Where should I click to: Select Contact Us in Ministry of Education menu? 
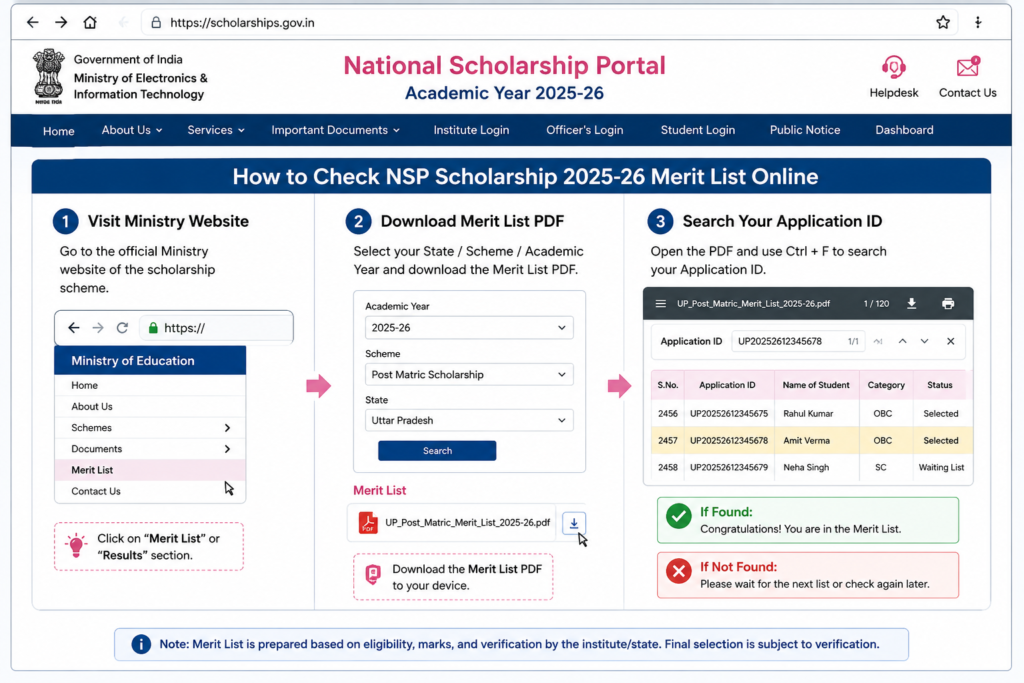coord(150,491)
